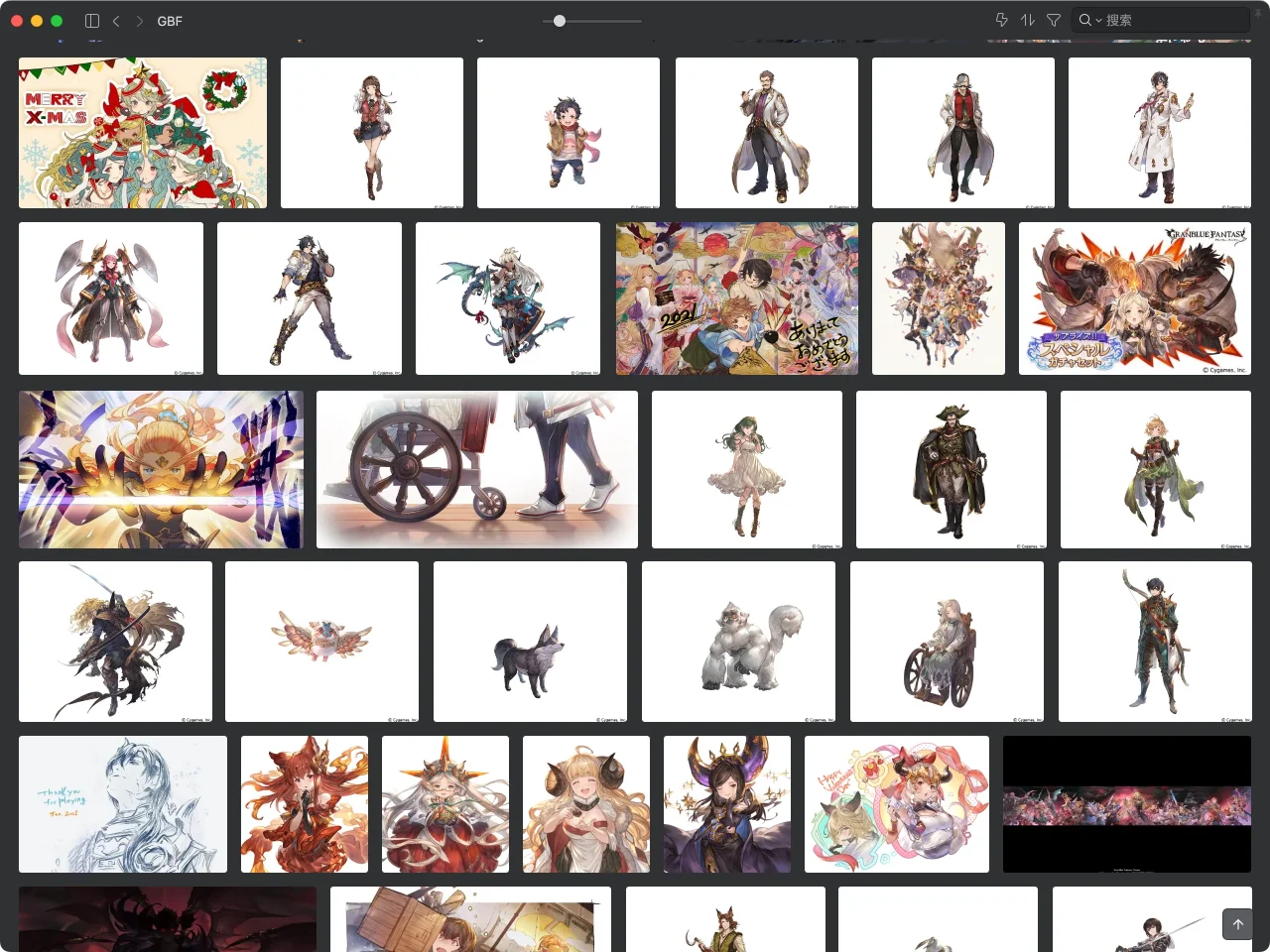Click the pin icon at window corner

(1258, 12)
